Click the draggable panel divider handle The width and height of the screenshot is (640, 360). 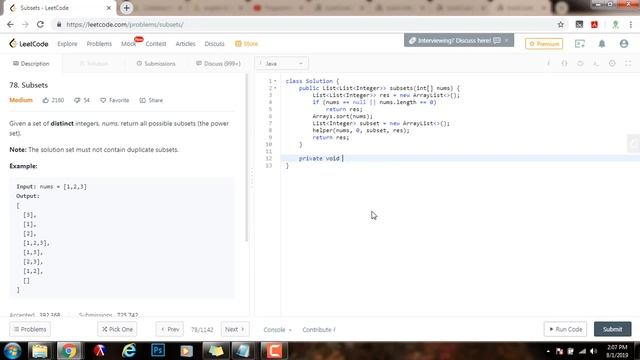tap(252, 178)
